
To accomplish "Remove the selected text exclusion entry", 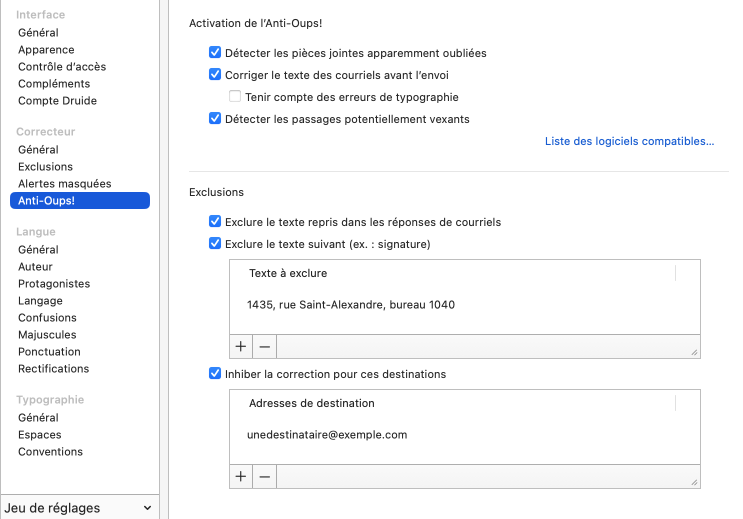I will pos(264,347).
